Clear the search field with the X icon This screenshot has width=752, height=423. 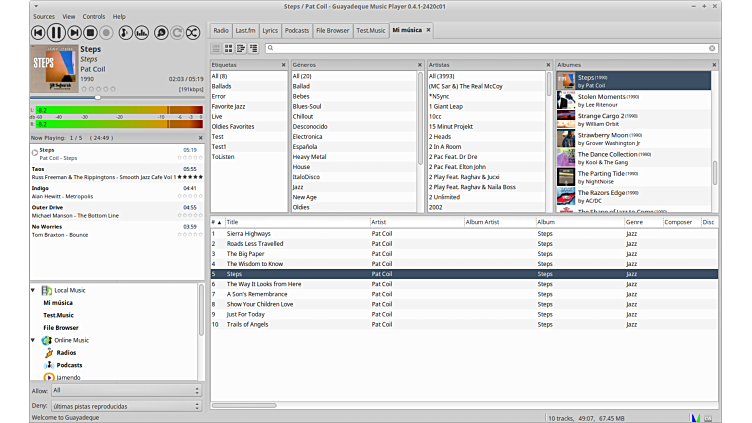(x=712, y=48)
